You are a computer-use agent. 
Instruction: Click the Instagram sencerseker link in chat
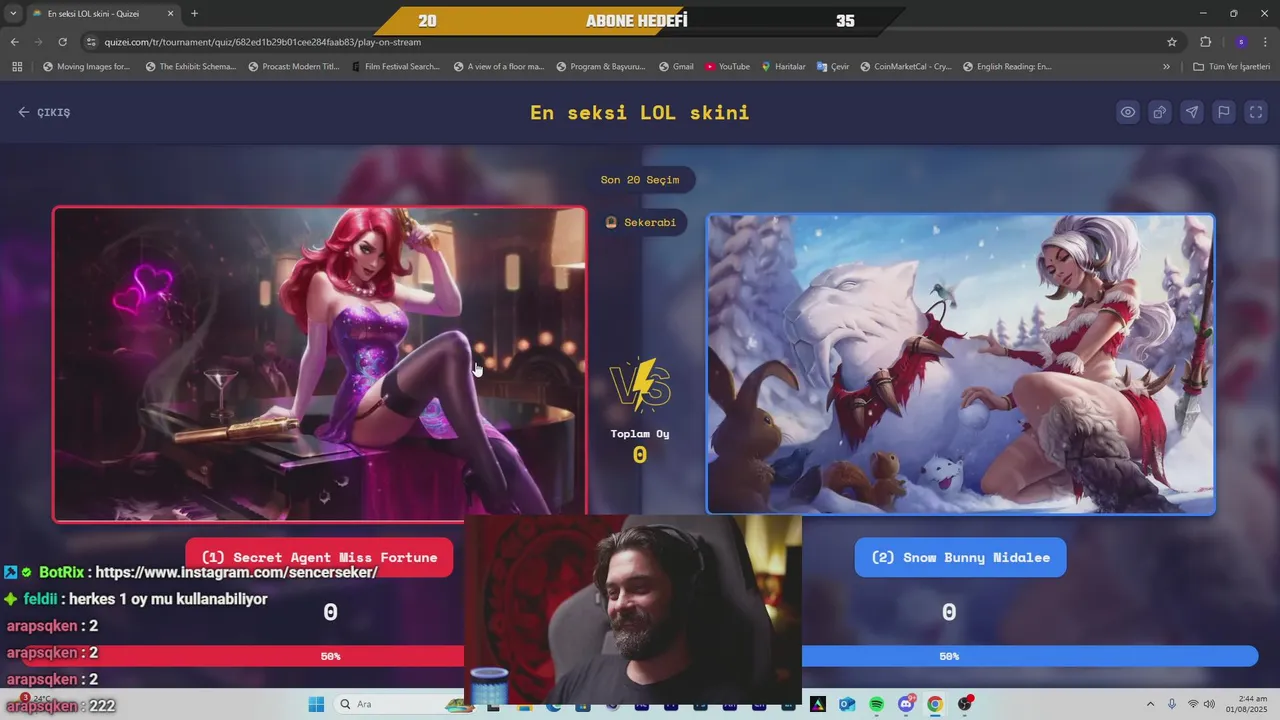point(236,572)
